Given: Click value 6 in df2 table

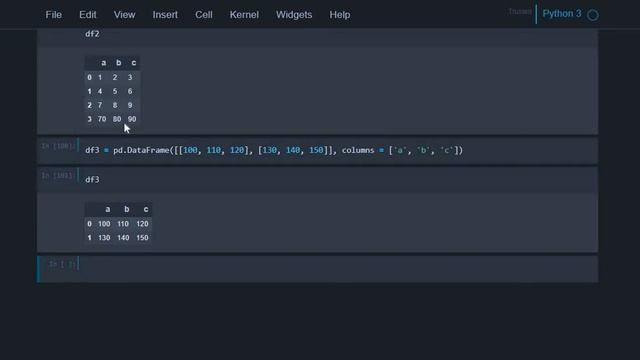Looking at the screenshot, I should pyautogui.click(x=130, y=91).
